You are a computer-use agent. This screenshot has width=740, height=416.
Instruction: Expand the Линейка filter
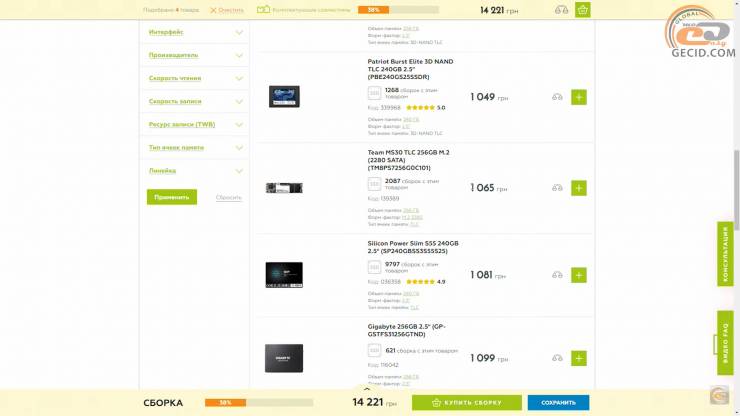click(x=195, y=171)
